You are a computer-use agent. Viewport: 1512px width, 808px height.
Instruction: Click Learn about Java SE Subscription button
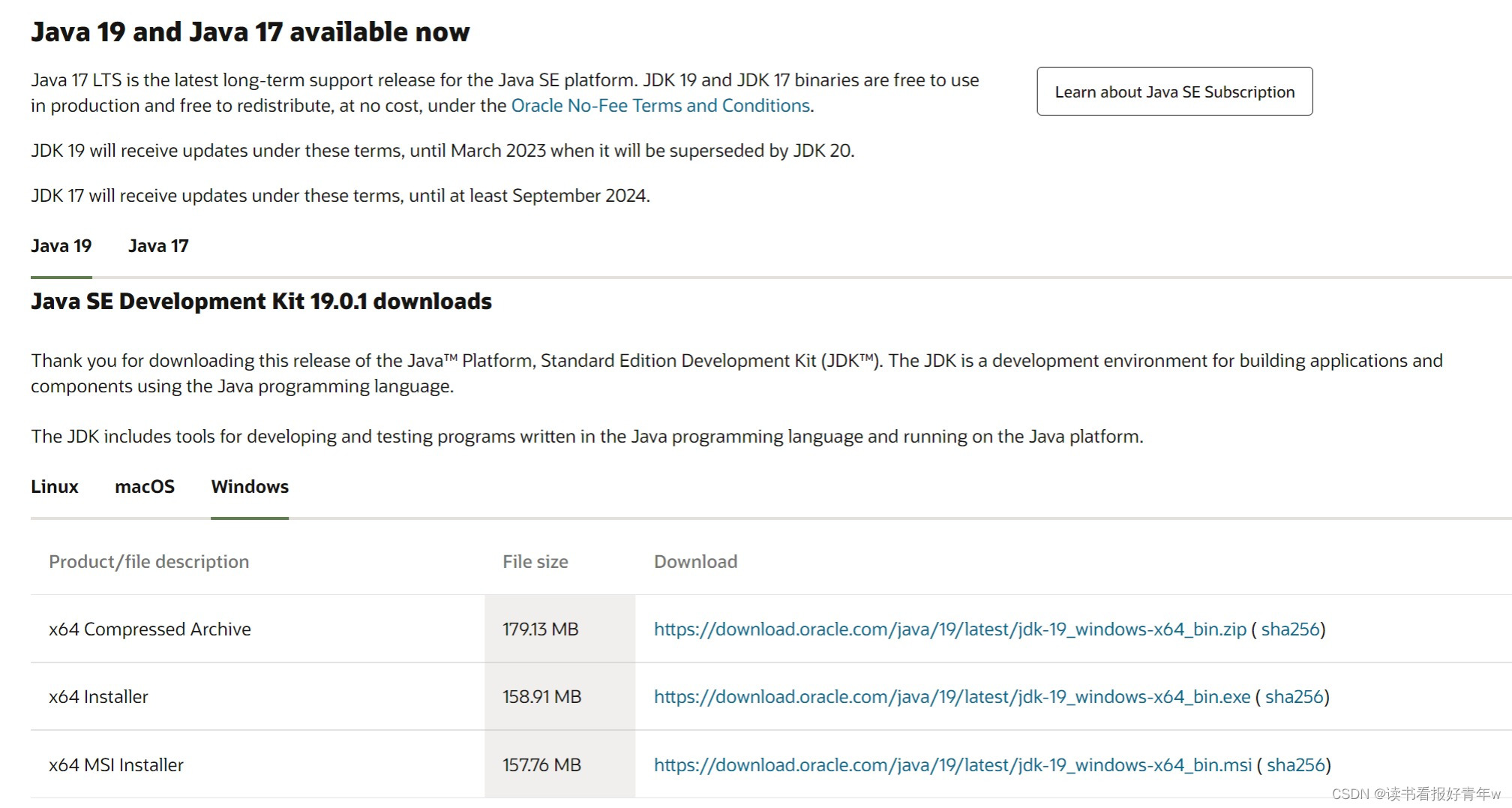click(x=1174, y=92)
